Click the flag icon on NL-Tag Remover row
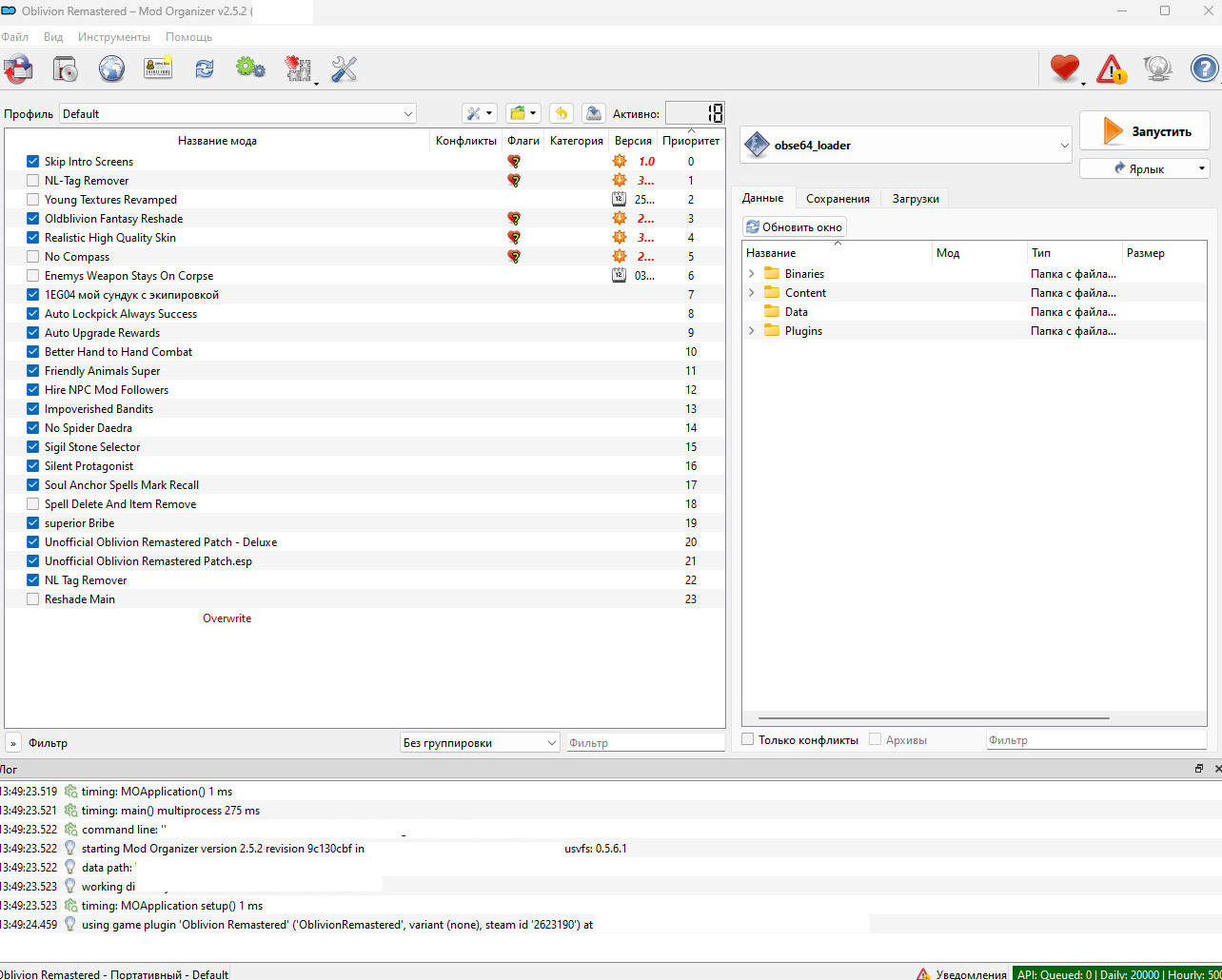This screenshot has width=1222, height=980. click(x=514, y=181)
